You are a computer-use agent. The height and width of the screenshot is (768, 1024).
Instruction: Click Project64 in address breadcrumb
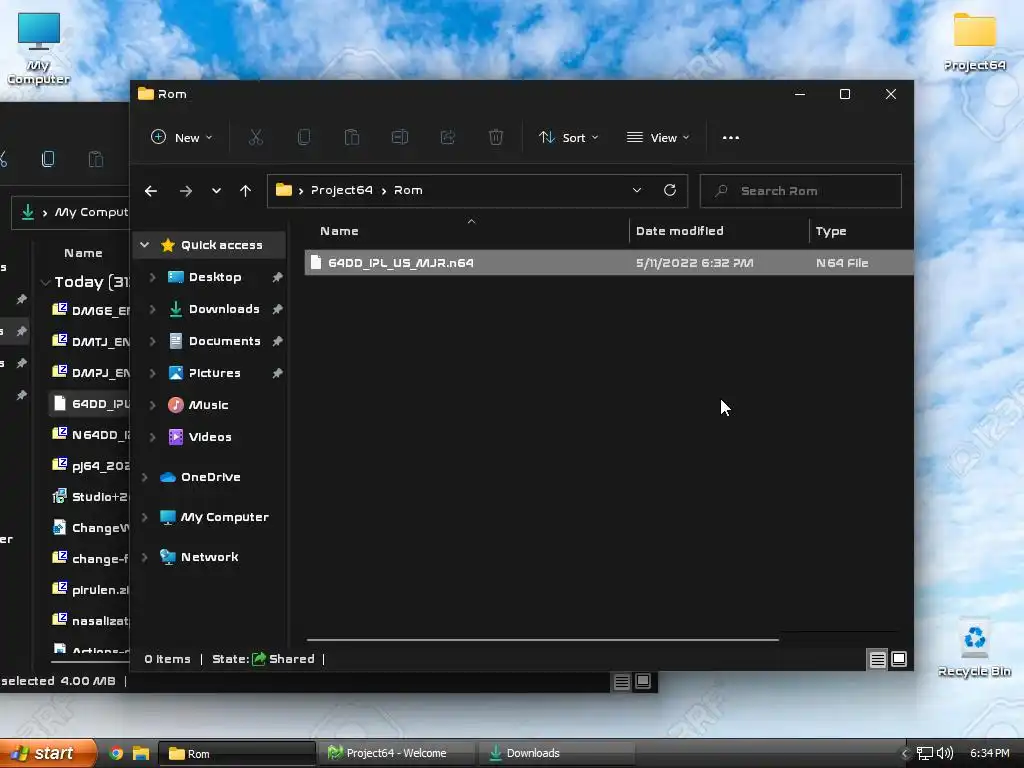342,190
